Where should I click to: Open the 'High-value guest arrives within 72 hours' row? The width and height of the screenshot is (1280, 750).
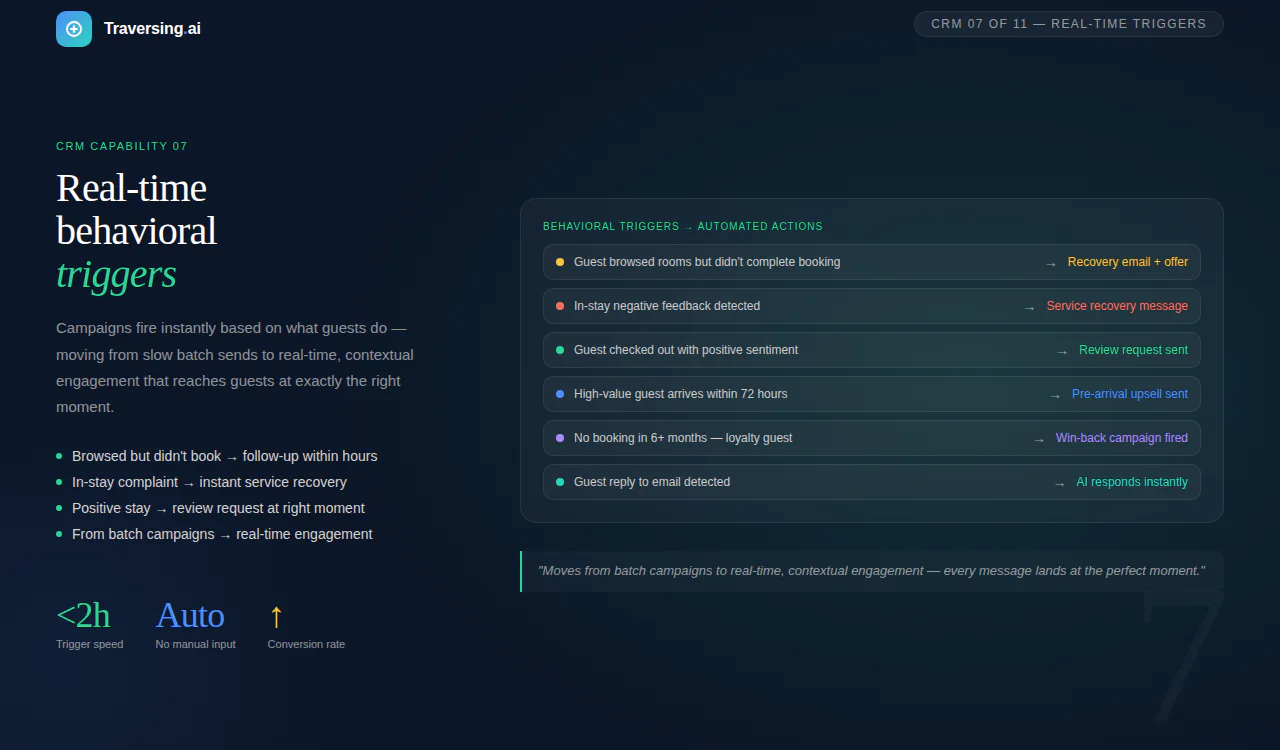[x=872, y=394]
